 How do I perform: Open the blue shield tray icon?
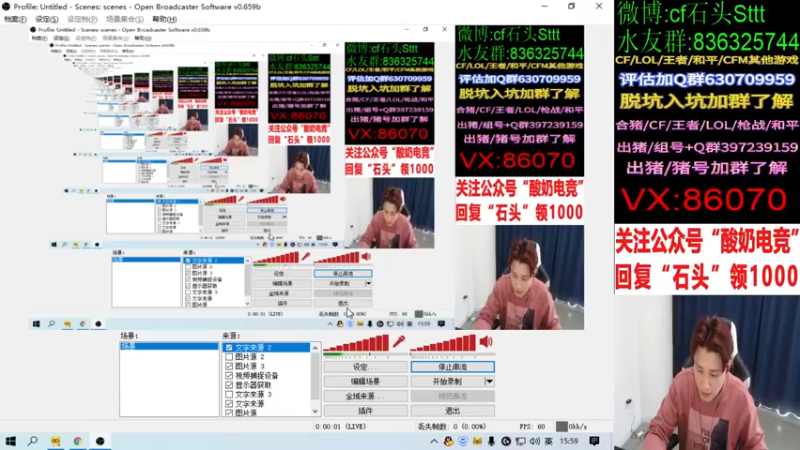point(463,441)
